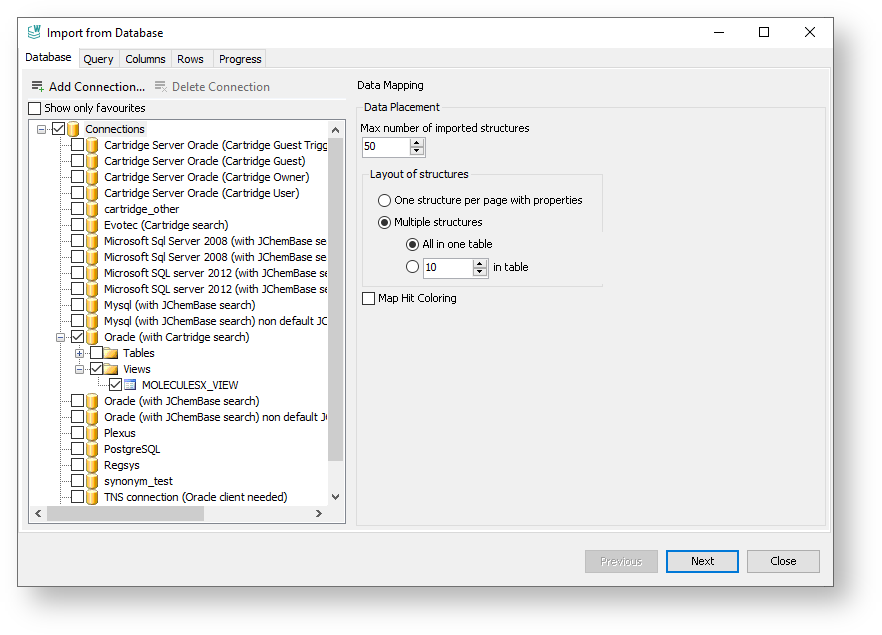Click the Max number of imported structures field
Screen dimensions: 882x635
coord(385,147)
